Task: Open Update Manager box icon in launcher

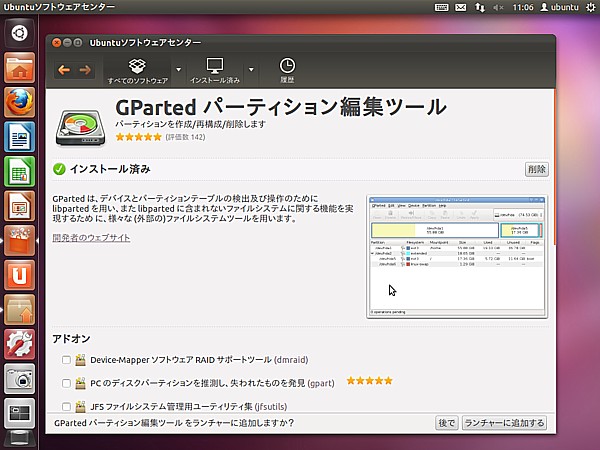Action: pos(20,309)
